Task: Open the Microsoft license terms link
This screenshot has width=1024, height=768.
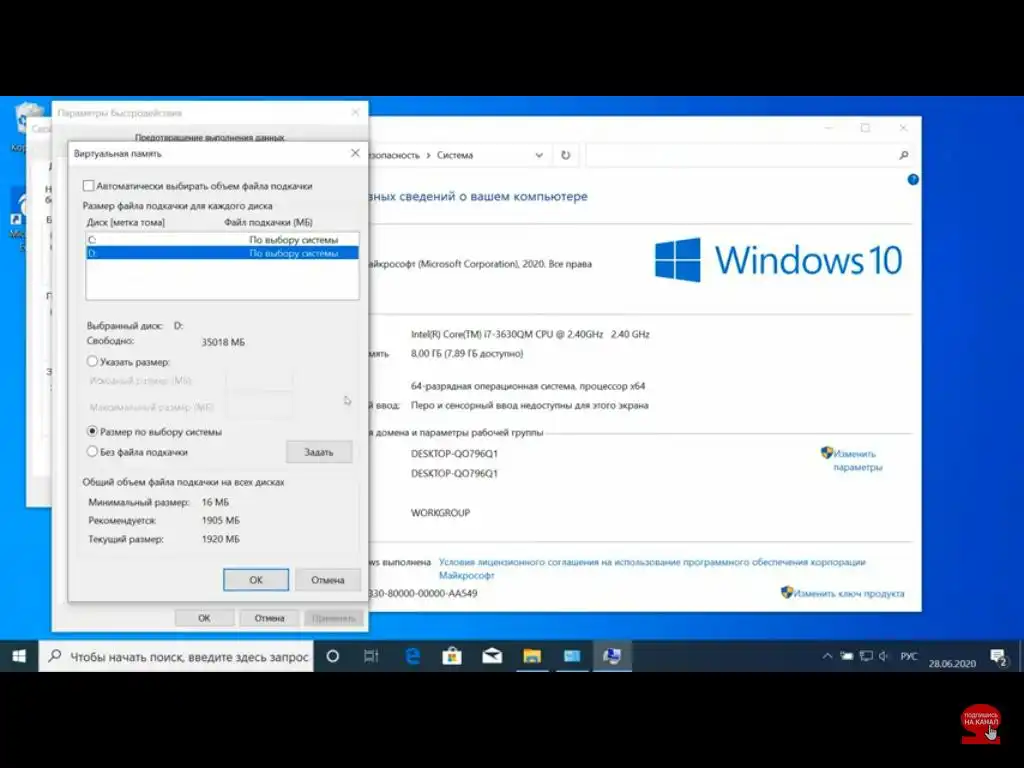Action: pos(652,569)
